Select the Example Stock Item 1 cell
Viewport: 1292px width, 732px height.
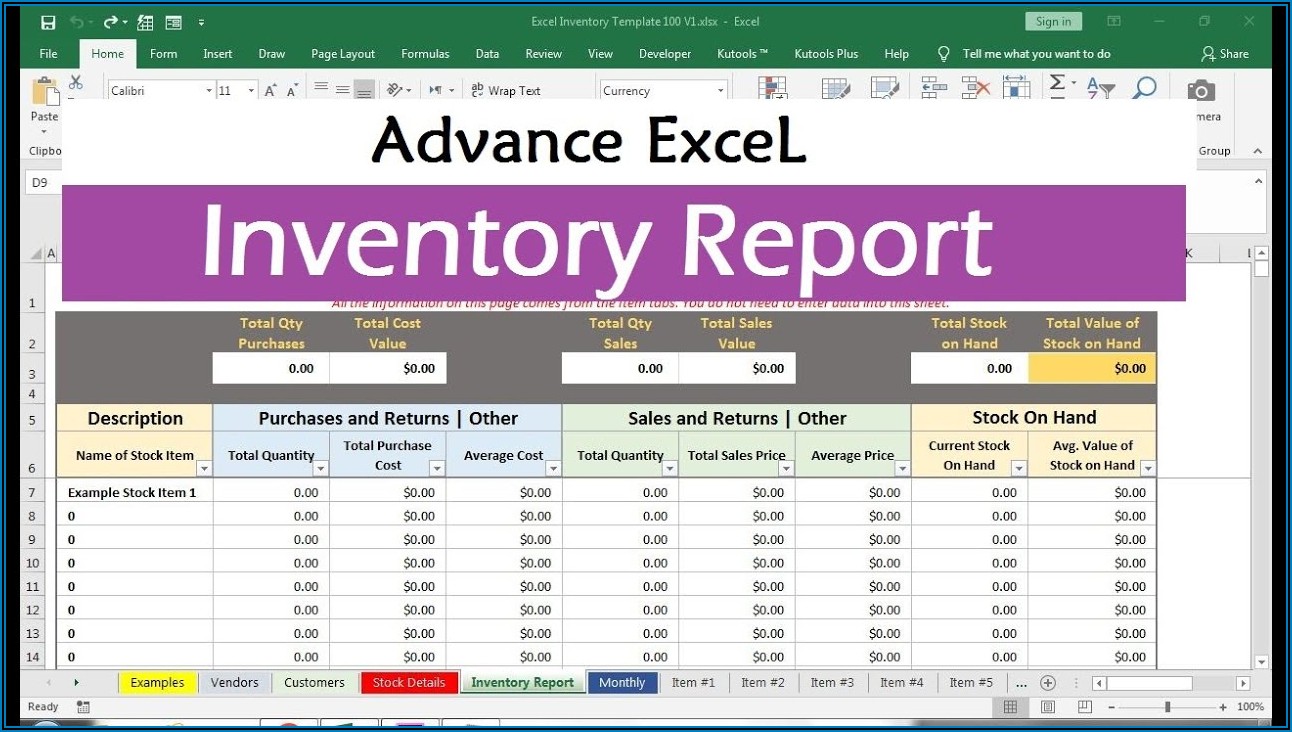[x=133, y=492]
